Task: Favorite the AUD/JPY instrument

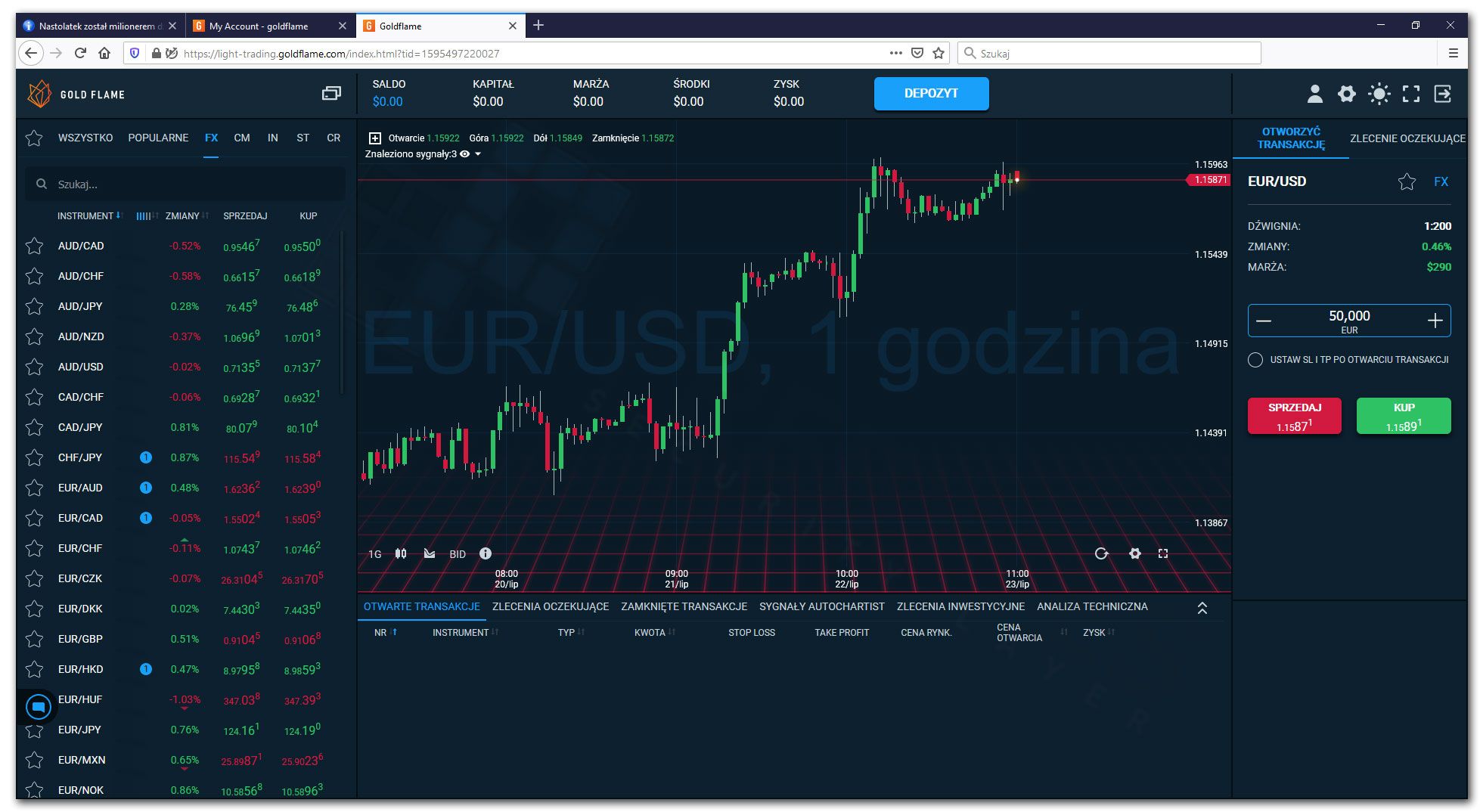Action: coord(34,306)
